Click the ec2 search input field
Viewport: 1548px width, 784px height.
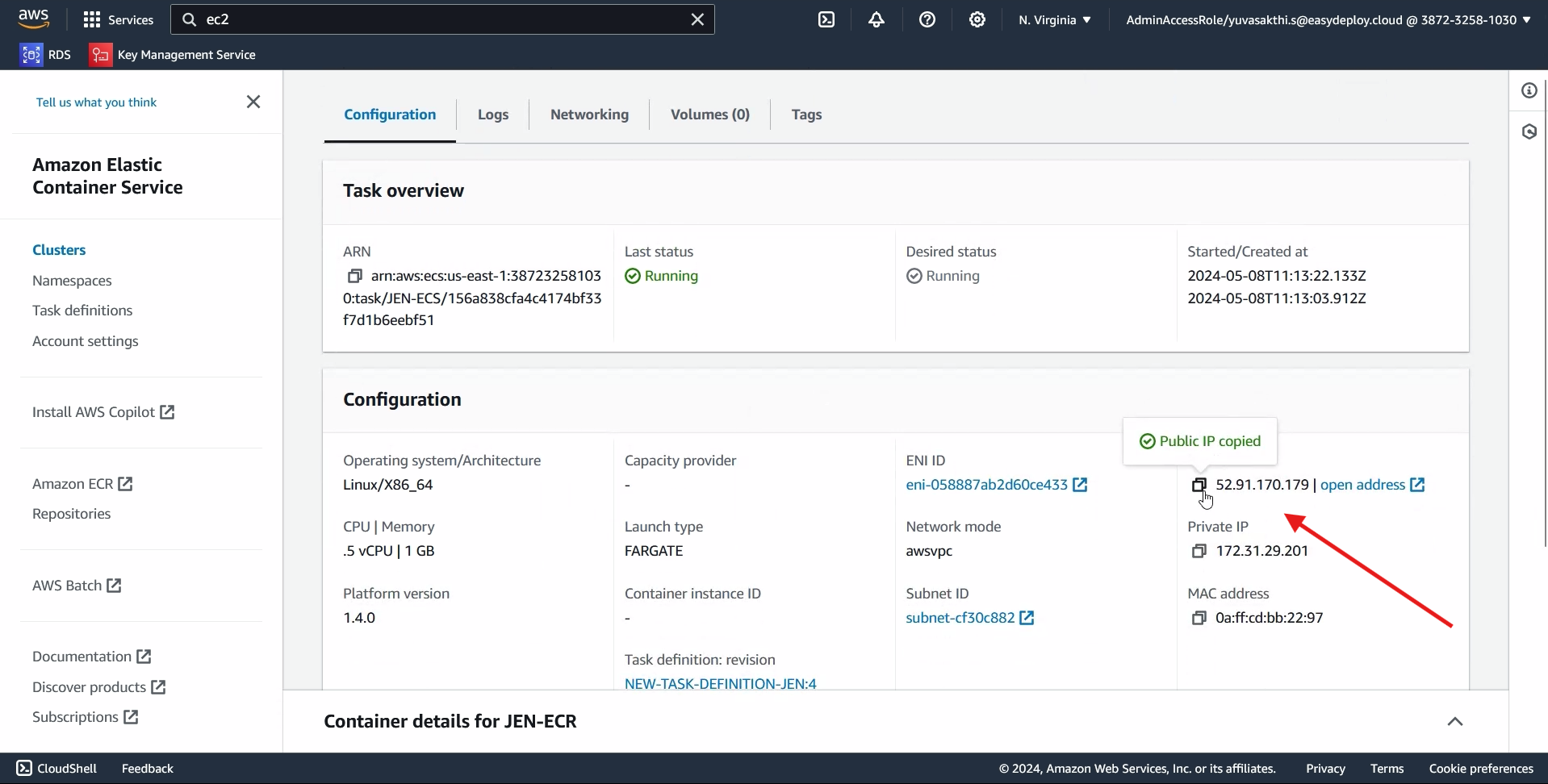[442, 19]
